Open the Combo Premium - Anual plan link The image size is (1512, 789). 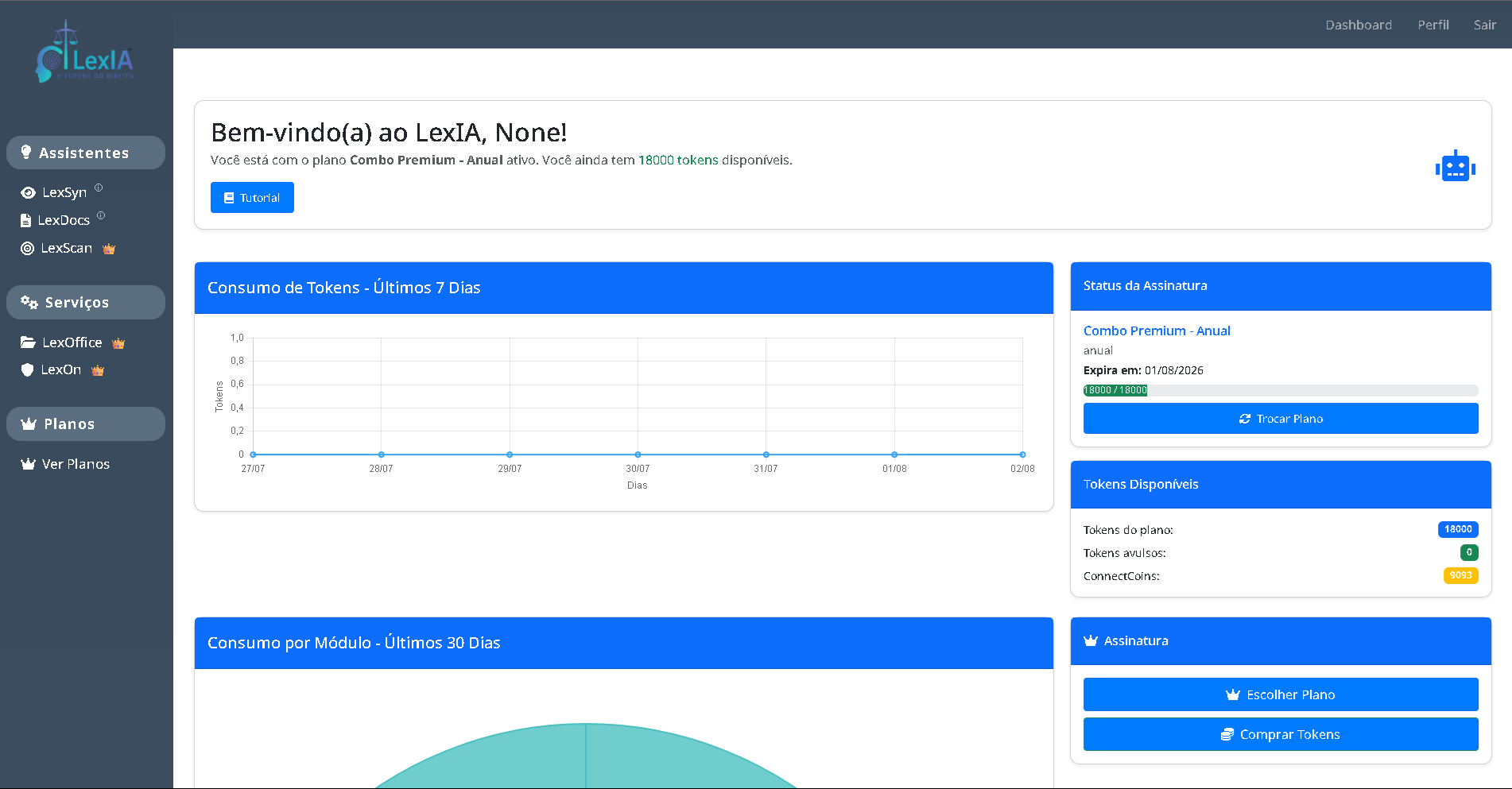pyautogui.click(x=1157, y=331)
